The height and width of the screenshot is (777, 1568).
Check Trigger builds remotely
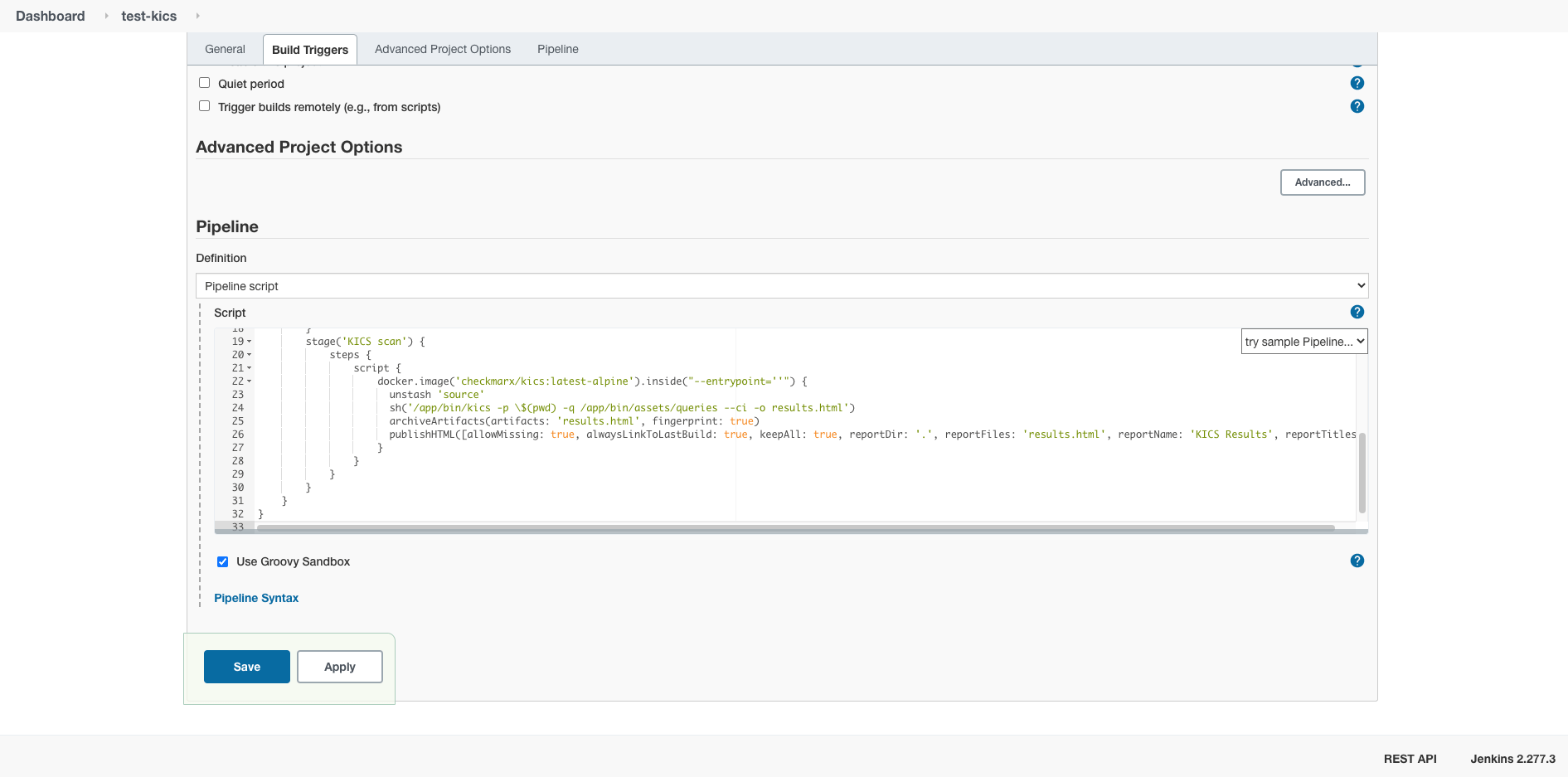pyautogui.click(x=204, y=105)
